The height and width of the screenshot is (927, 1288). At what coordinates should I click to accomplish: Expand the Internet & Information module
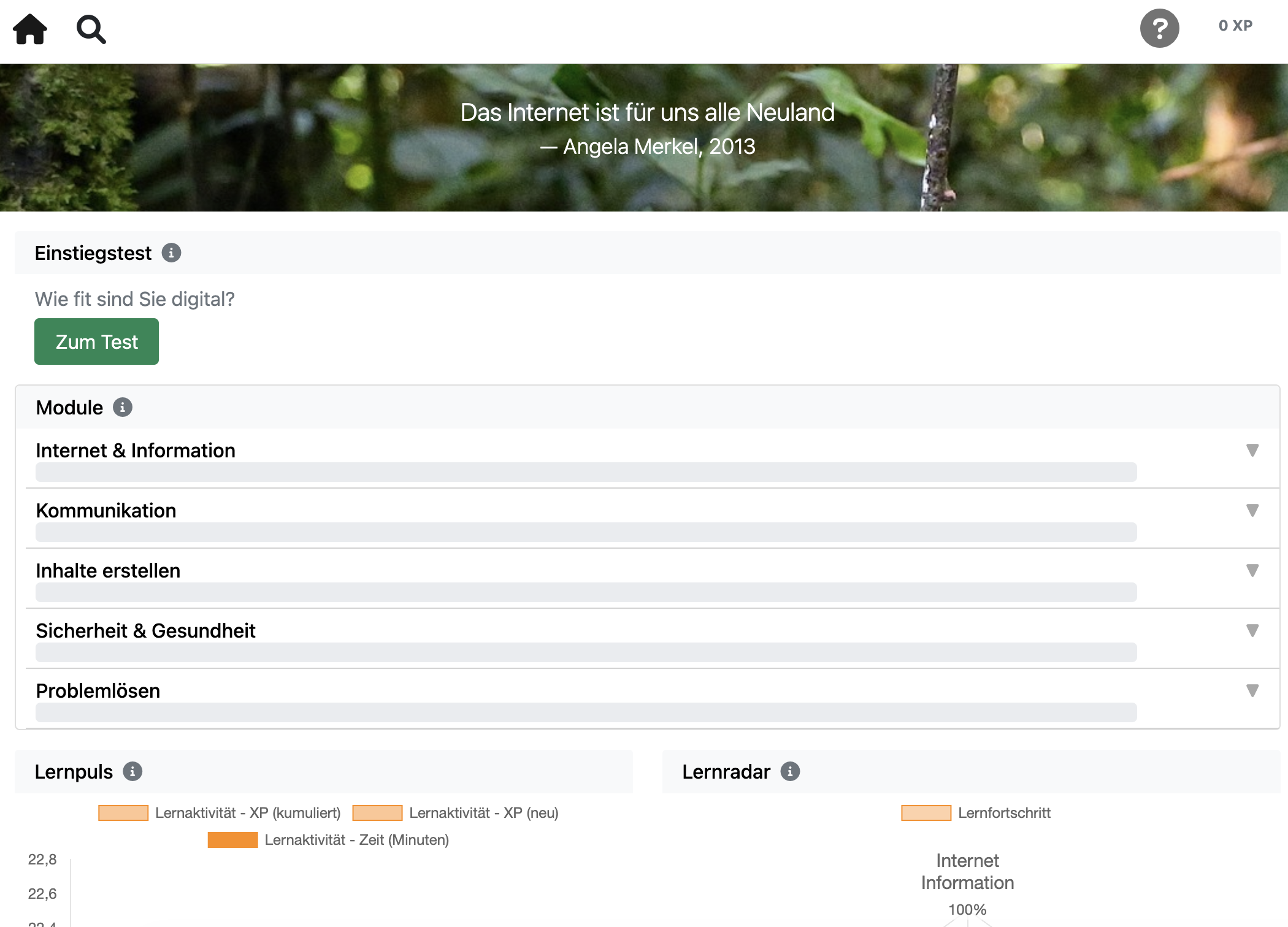[1252, 451]
